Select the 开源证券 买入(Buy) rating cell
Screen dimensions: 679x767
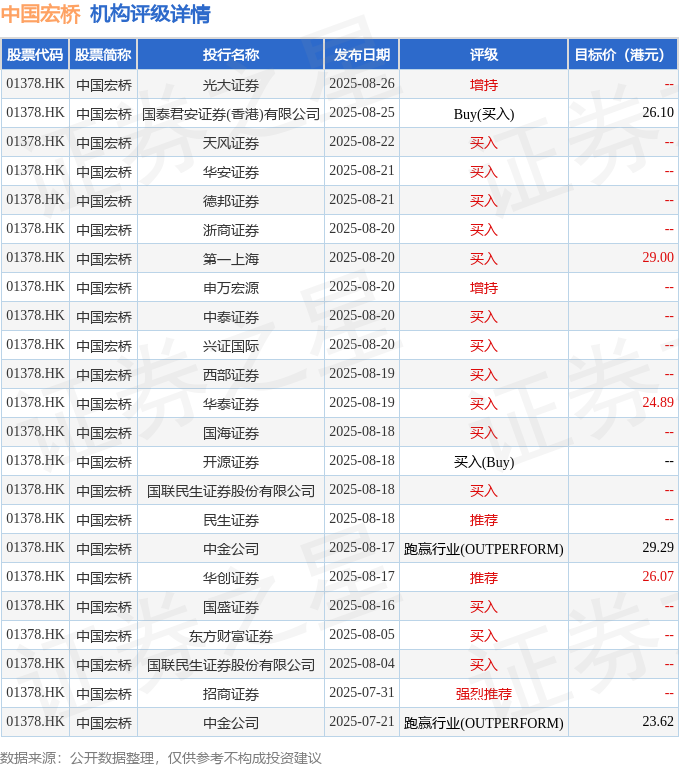pos(484,462)
